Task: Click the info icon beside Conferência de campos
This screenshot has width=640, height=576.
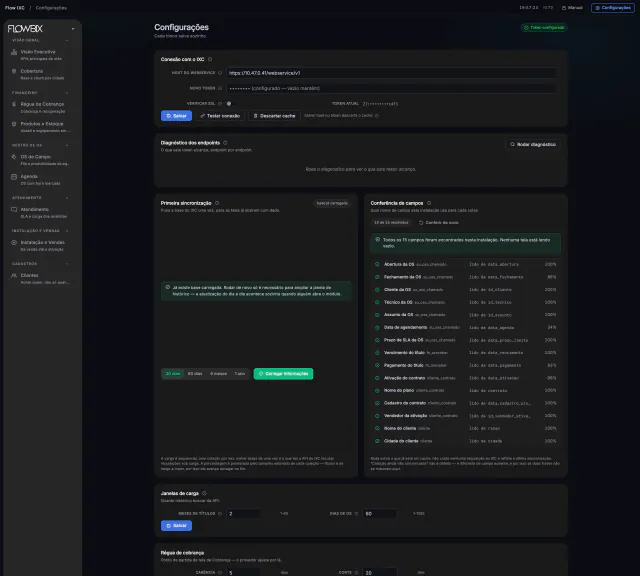Action: pos(429,203)
